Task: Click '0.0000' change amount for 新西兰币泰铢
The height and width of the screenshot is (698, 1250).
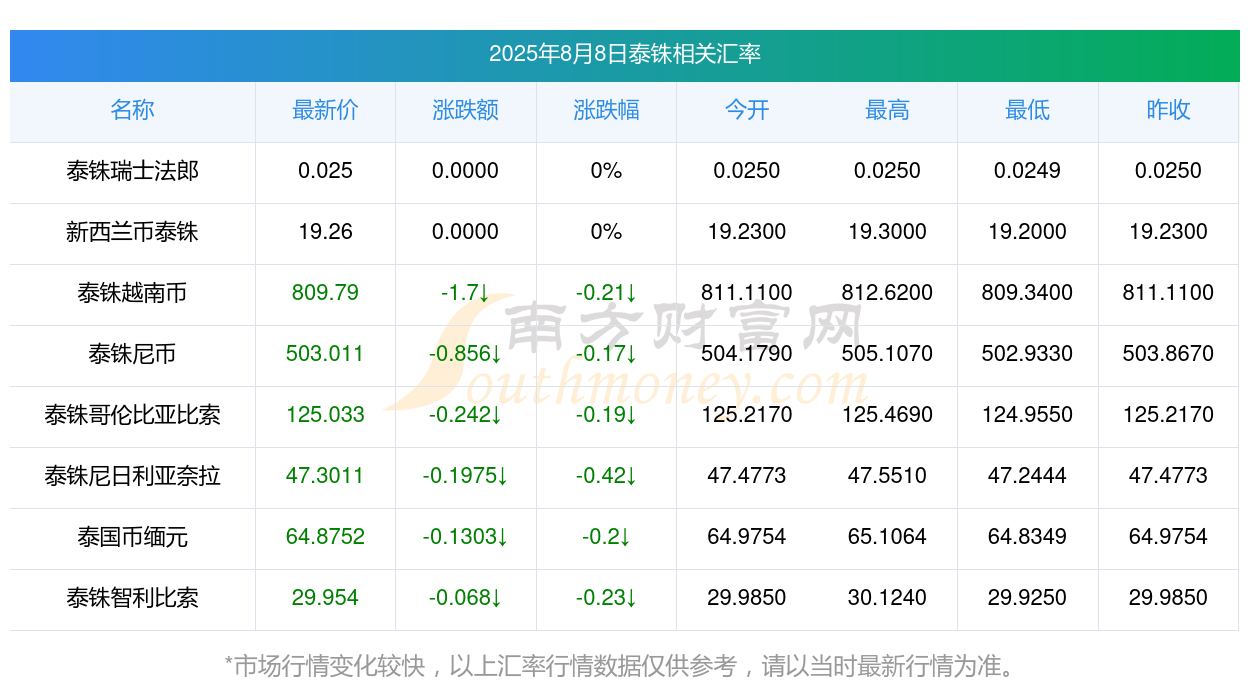Action: pos(466,232)
